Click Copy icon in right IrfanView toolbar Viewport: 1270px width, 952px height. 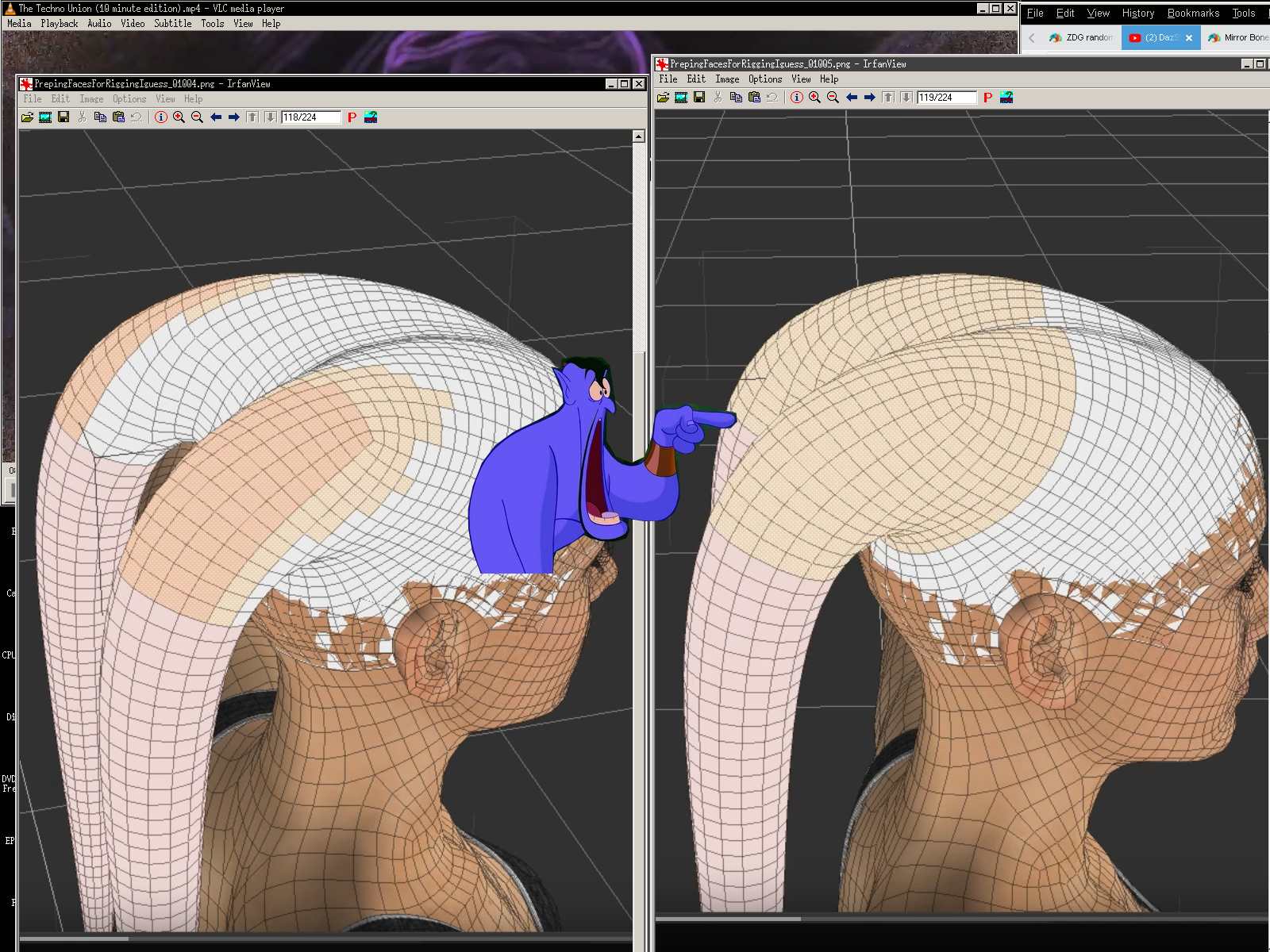click(736, 98)
